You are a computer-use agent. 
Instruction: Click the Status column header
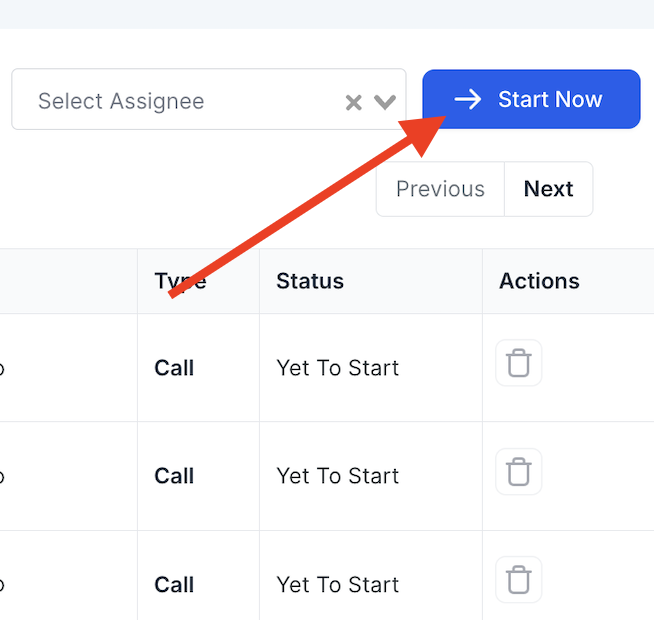310,281
